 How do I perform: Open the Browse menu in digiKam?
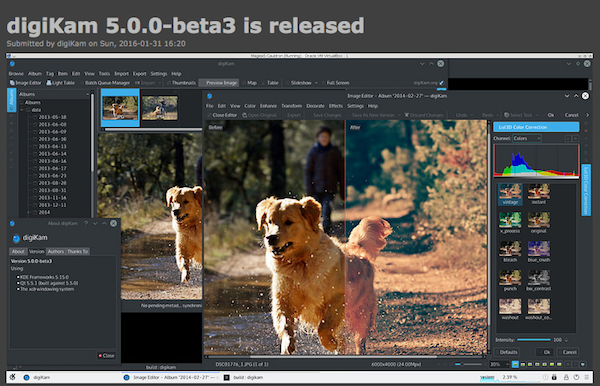[x=16, y=73]
